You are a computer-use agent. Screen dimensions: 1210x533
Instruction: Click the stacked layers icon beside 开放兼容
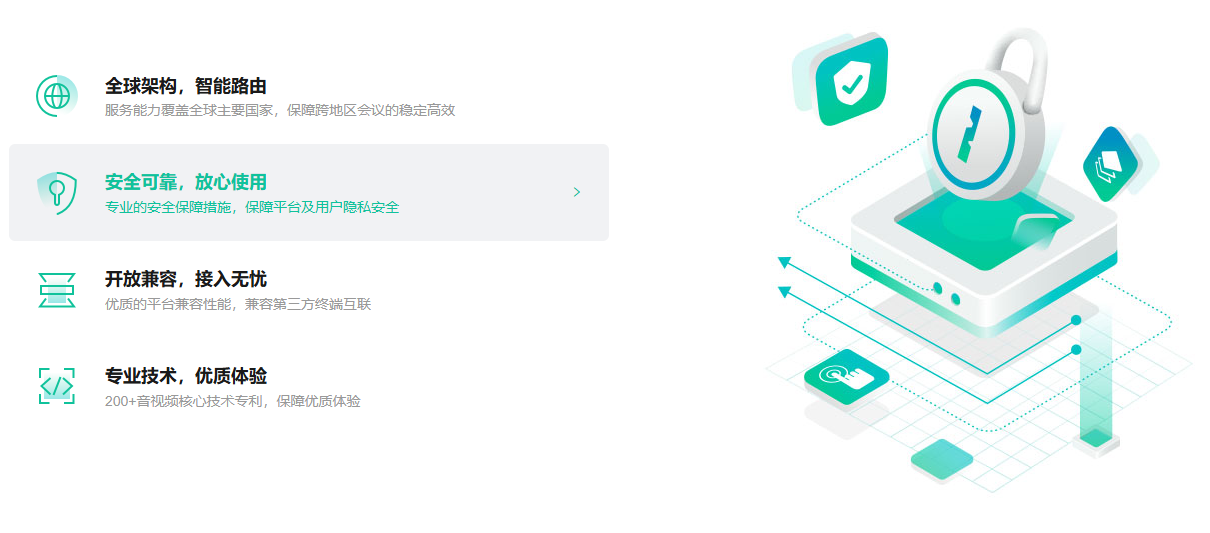click(57, 289)
